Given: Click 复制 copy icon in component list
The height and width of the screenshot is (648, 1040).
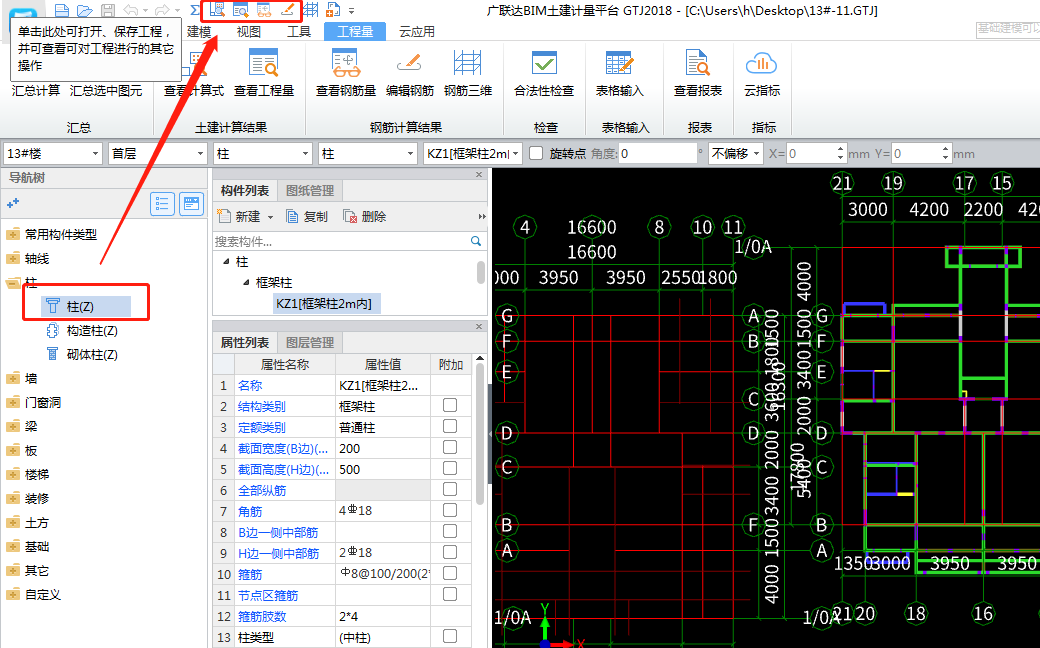Looking at the screenshot, I should (x=306, y=217).
